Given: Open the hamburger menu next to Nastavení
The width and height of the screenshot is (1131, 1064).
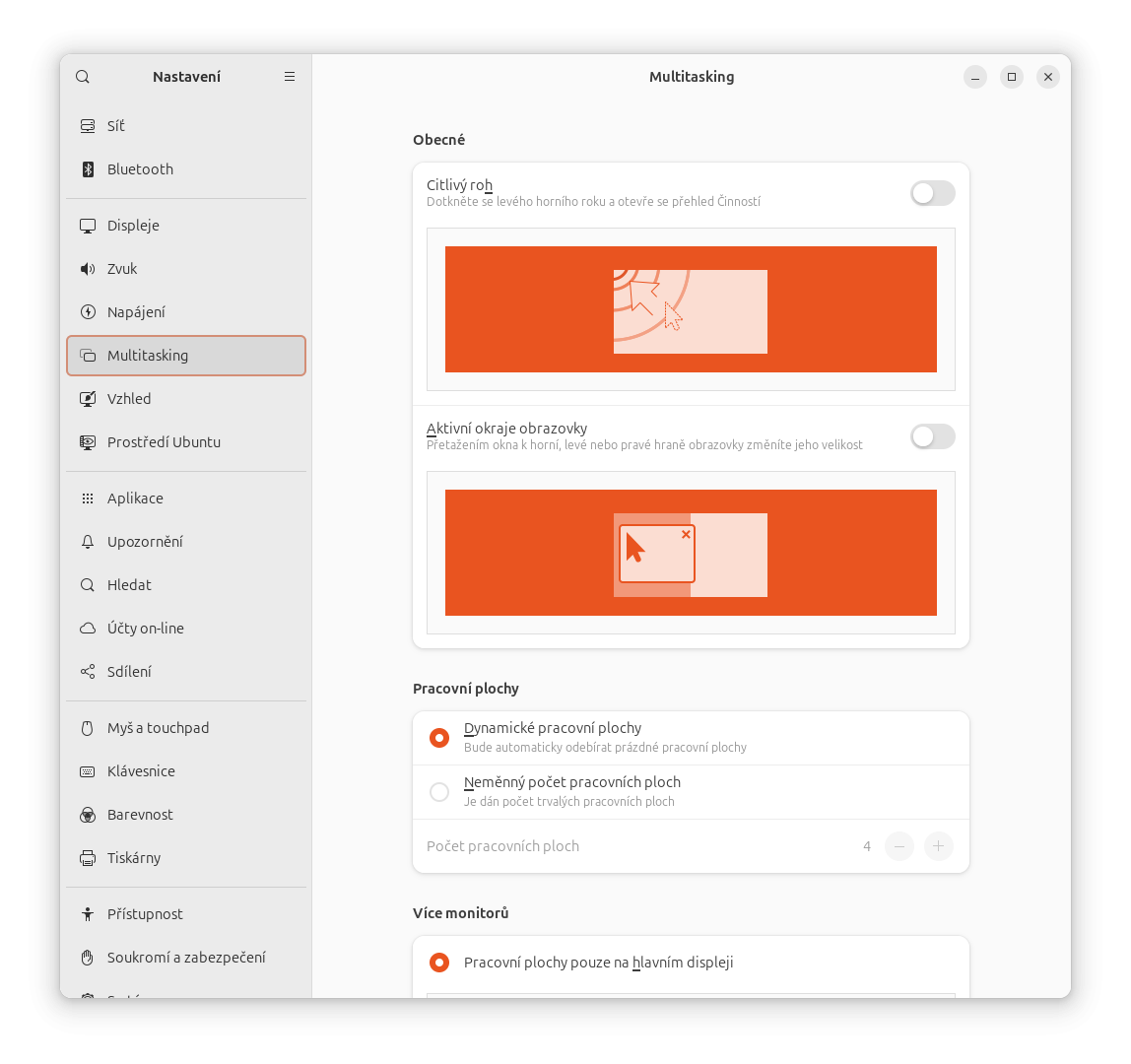Looking at the screenshot, I should tap(290, 77).
